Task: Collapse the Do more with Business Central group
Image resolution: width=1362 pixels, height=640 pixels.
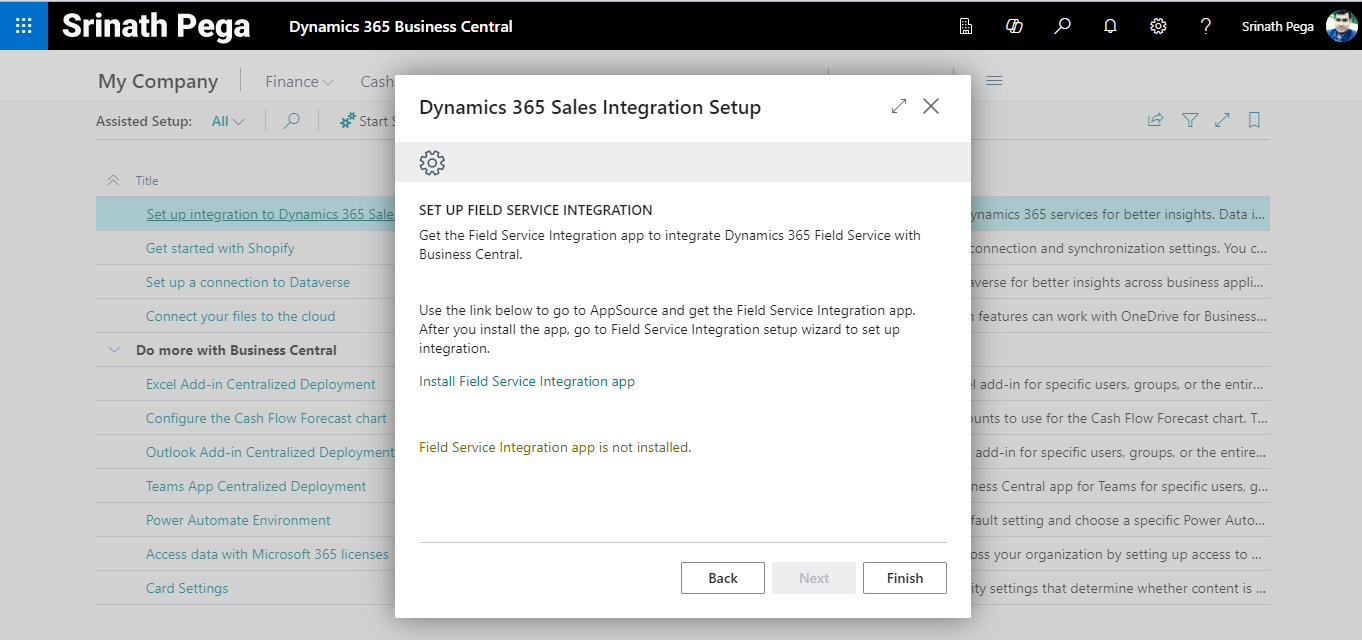Action: tap(113, 350)
